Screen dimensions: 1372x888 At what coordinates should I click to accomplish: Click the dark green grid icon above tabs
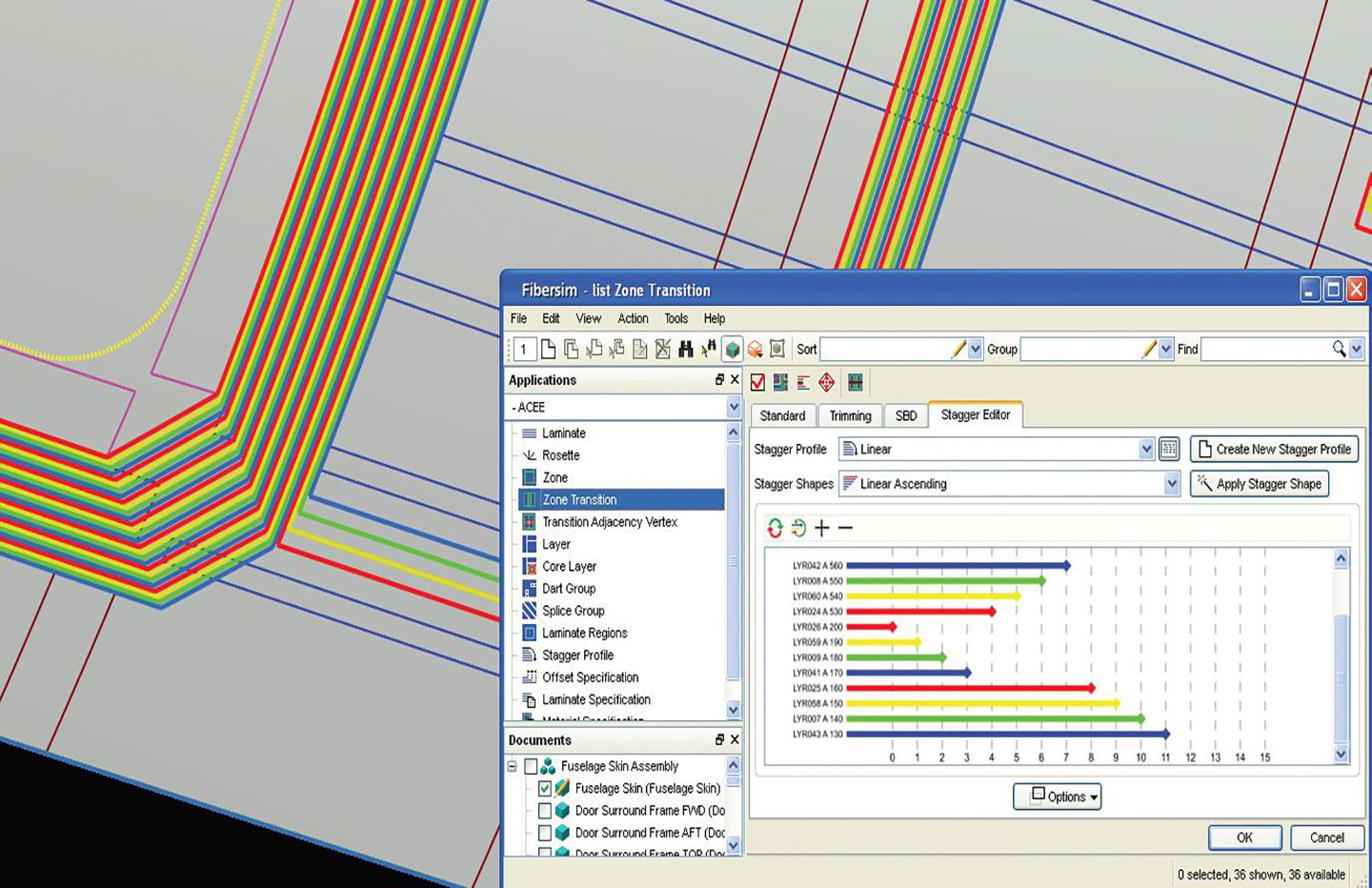(x=855, y=382)
